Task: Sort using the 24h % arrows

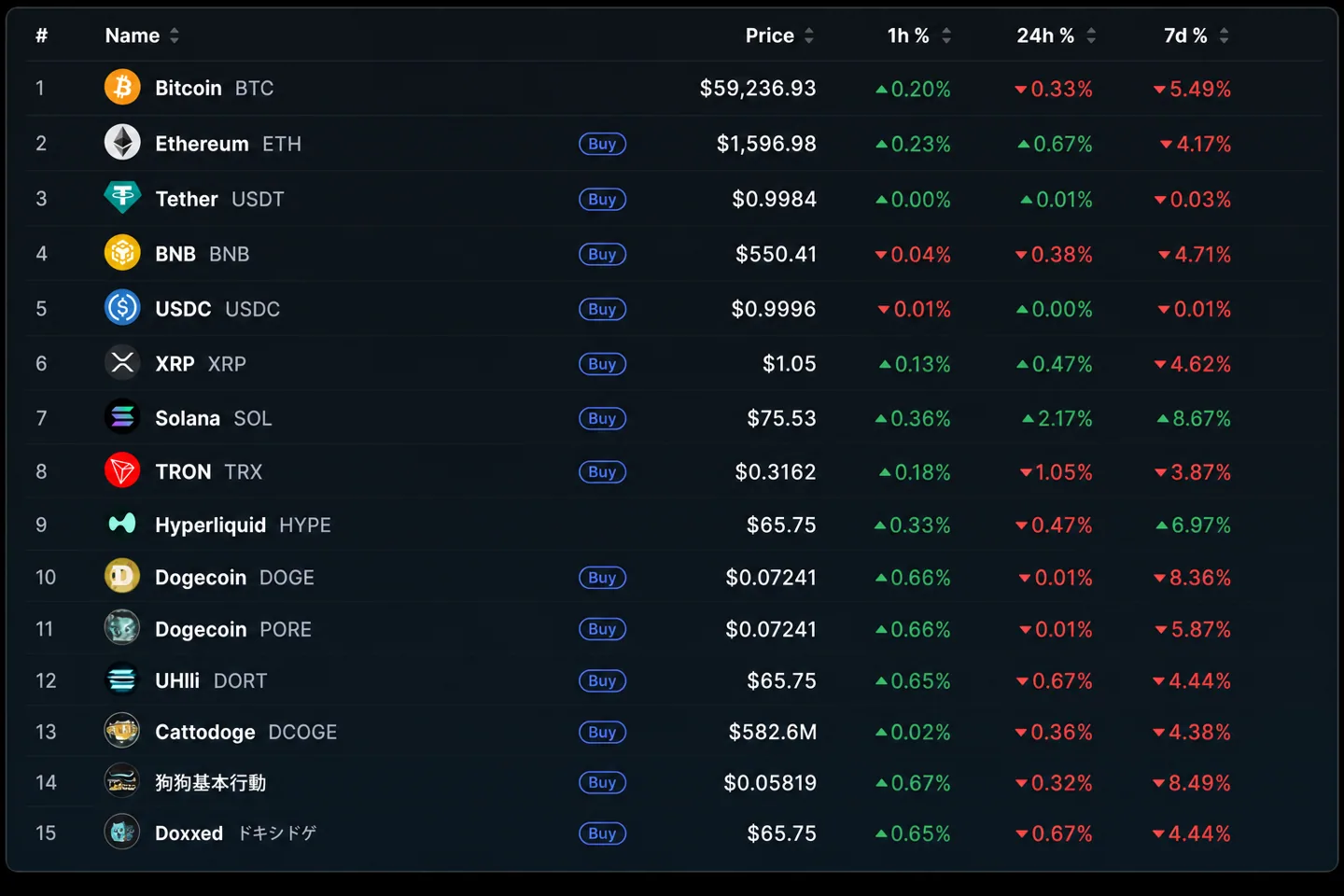Action: 1091,35
